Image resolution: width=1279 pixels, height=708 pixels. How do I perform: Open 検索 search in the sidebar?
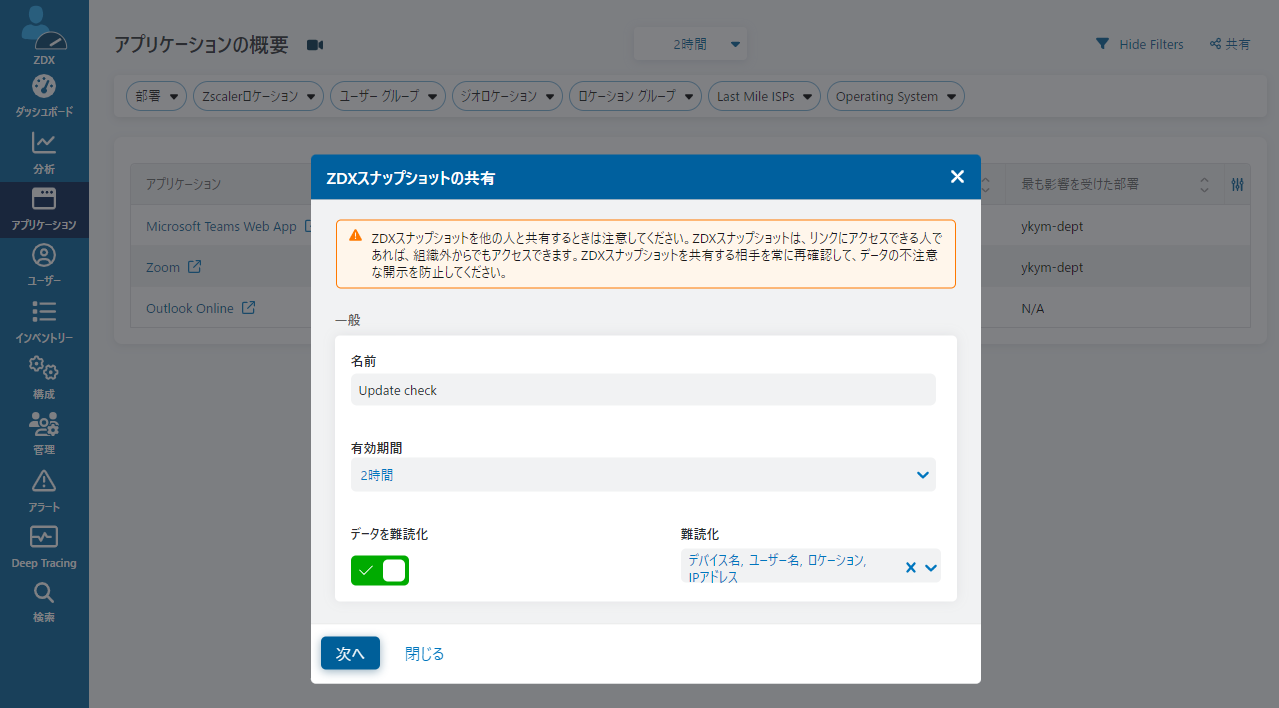[44, 603]
